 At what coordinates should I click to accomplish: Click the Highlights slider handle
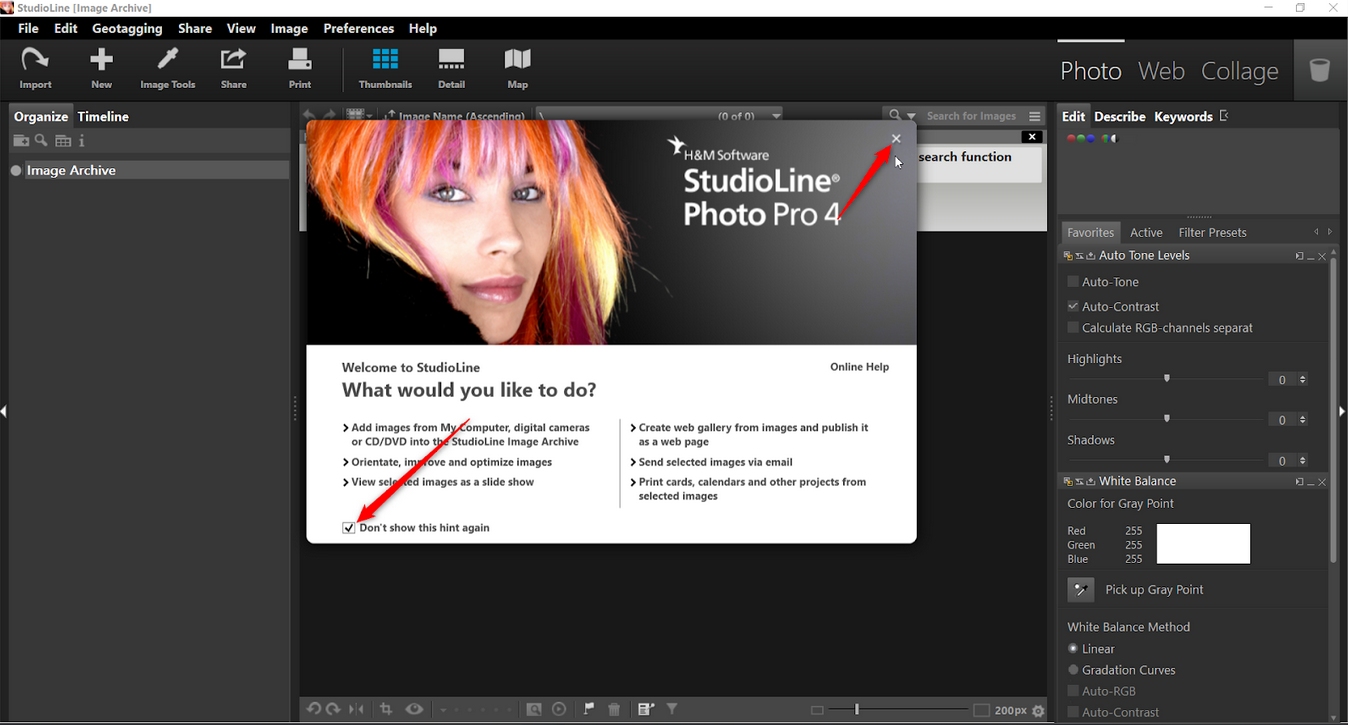point(1167,378)
